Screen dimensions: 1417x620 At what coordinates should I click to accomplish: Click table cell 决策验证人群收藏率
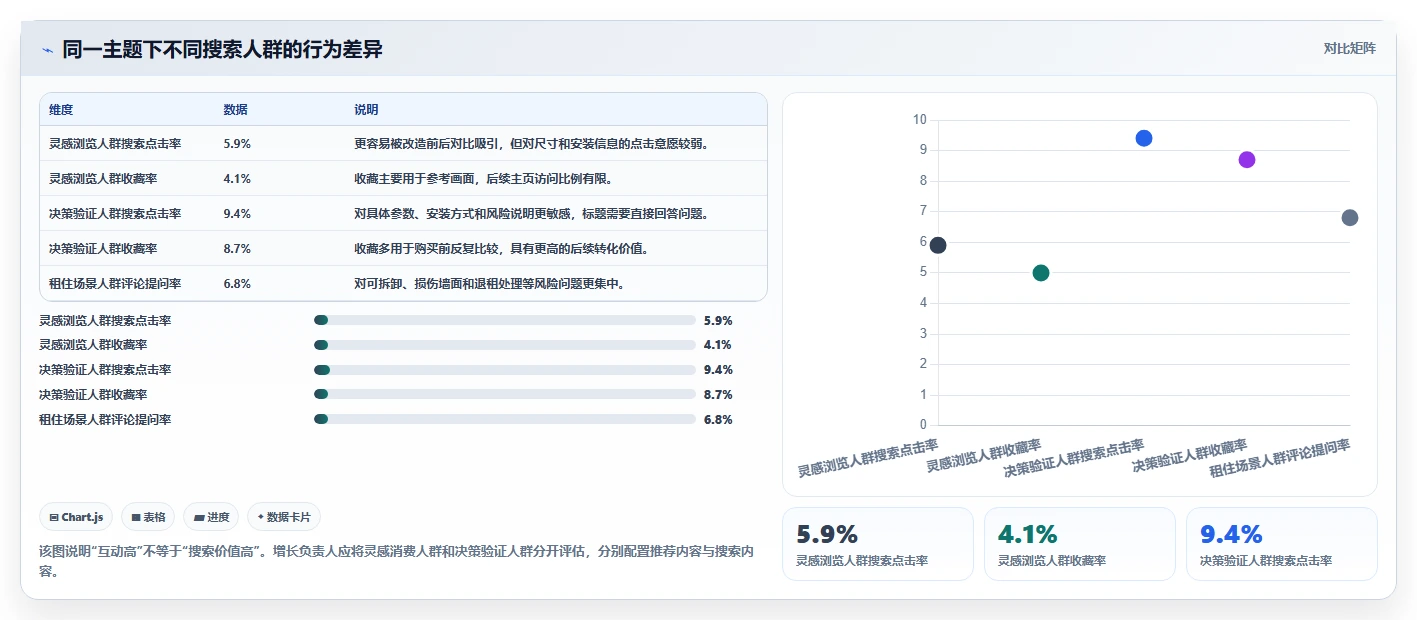click(103, 248)
